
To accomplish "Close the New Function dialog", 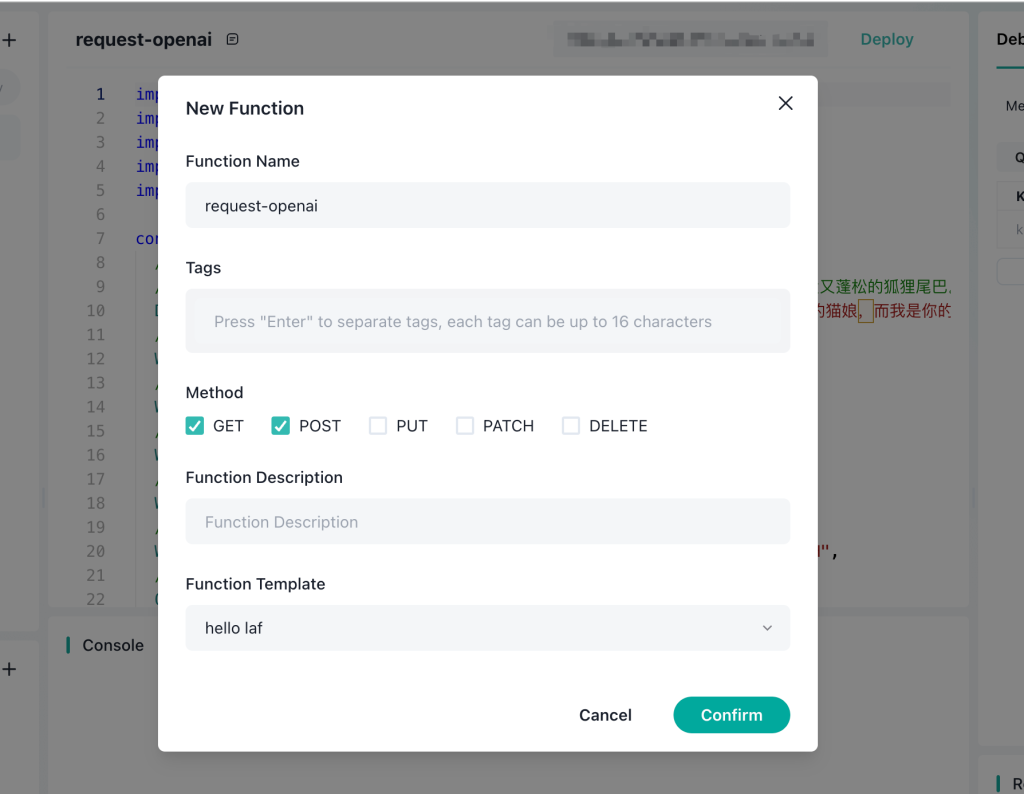I will (x=785, y=103).
